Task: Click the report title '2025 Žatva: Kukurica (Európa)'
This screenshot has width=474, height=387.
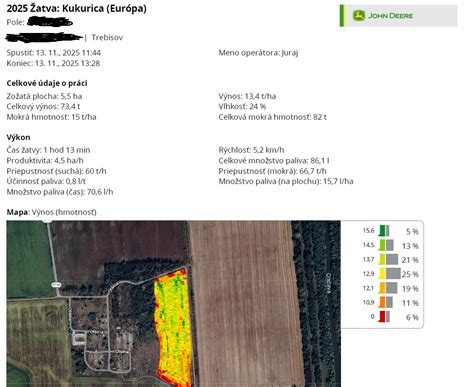Action: [77, 8]
